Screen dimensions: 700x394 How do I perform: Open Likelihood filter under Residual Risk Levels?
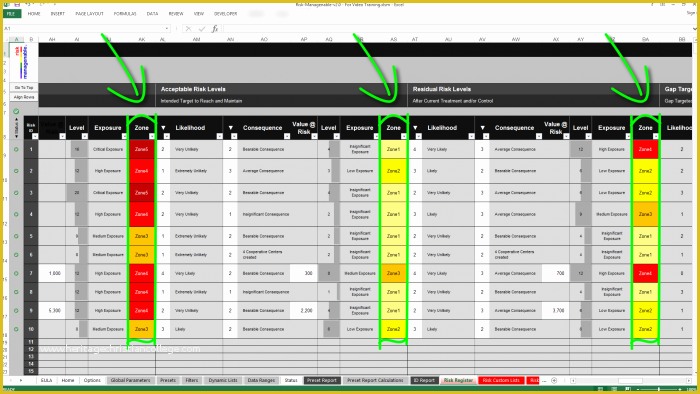pos(471,136)
